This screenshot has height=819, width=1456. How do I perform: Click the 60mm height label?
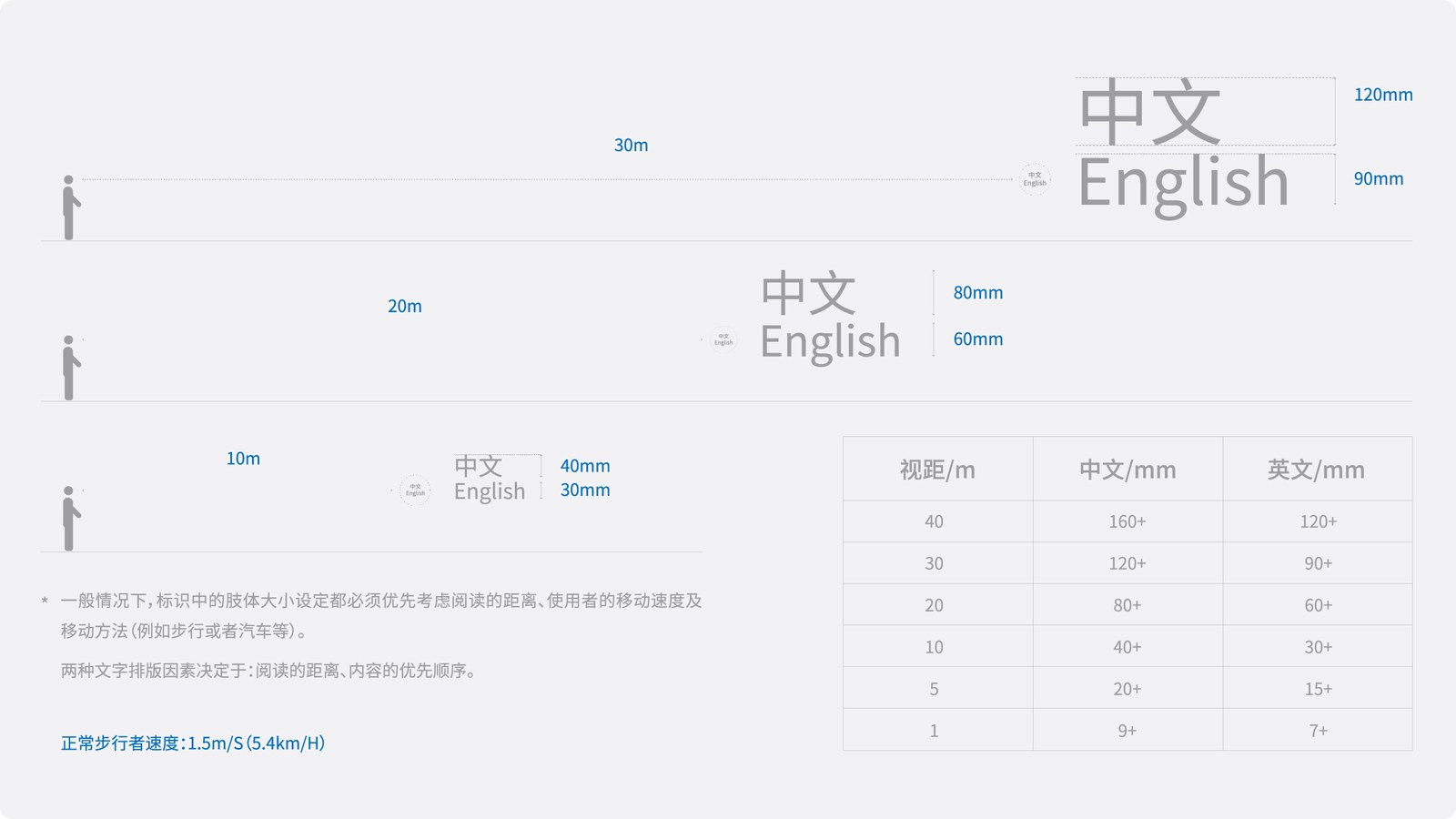[x=978, y=339]
